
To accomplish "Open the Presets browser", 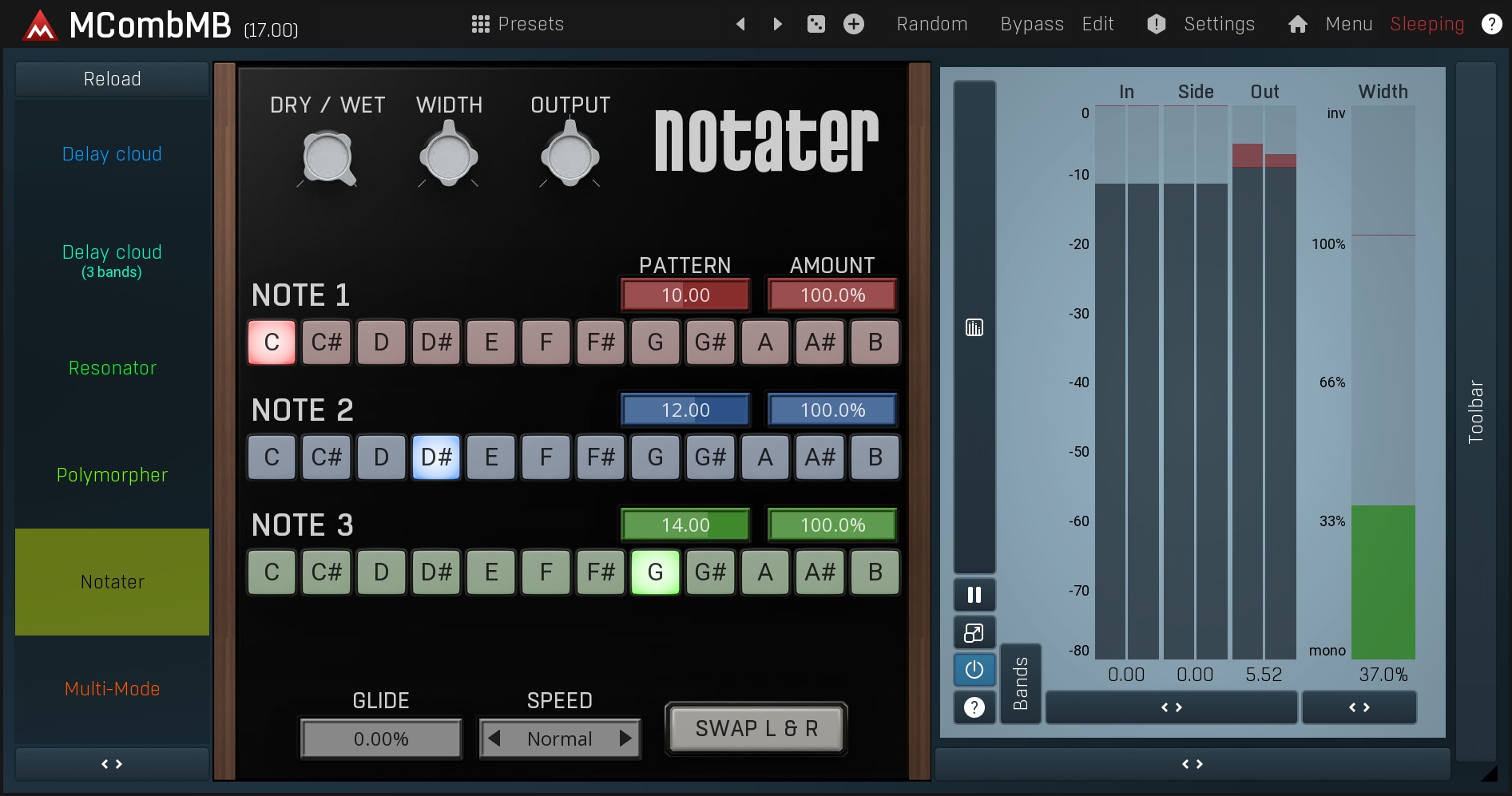I will pyautogui.click(x=518, y=24).
